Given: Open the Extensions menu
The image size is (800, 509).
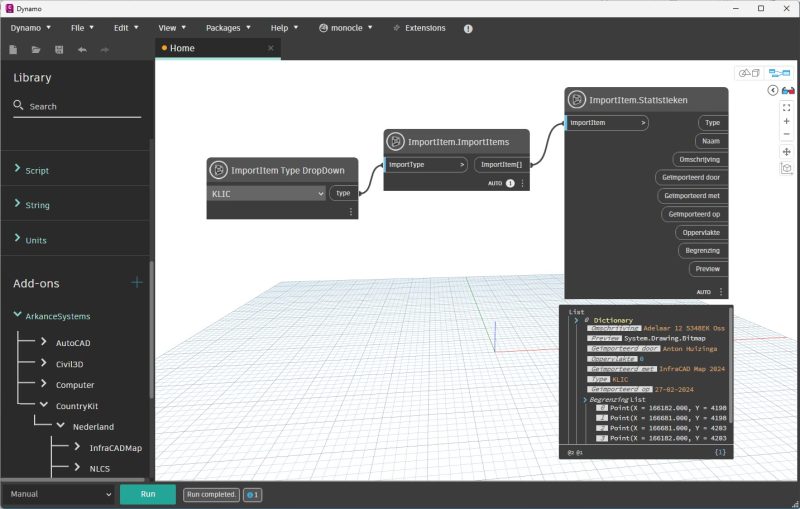Looking at the screenshot, I should click(419, 28).
